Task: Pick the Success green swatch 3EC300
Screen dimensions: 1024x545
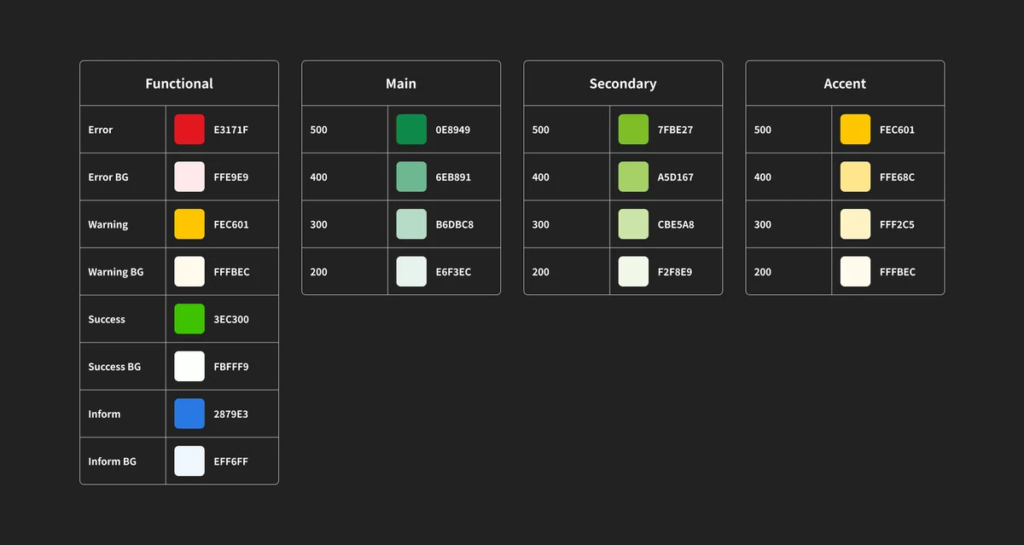Action: point(189,319)
